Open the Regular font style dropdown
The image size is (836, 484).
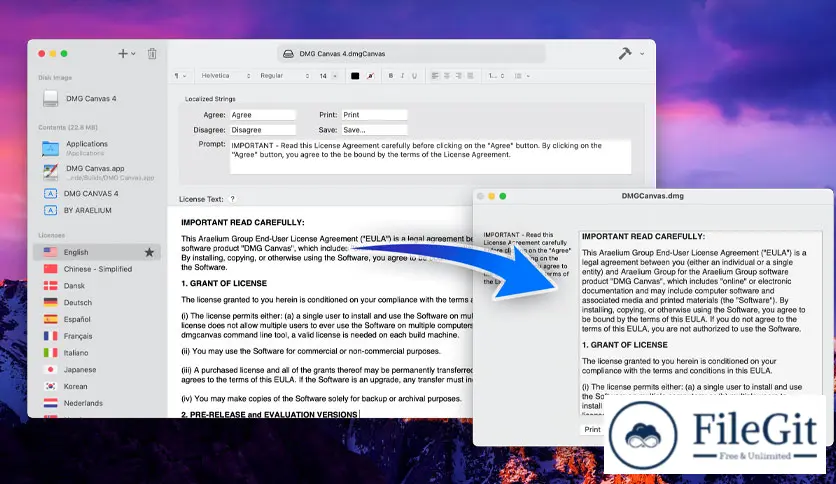pos(284,76)
